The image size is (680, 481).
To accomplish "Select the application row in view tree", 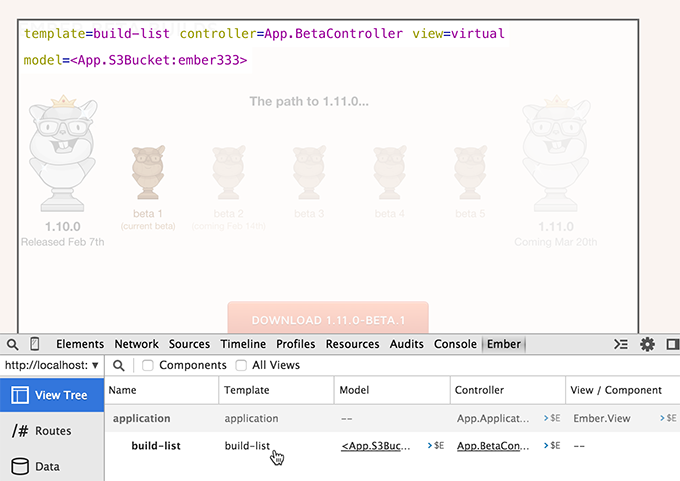I will 141,418.
